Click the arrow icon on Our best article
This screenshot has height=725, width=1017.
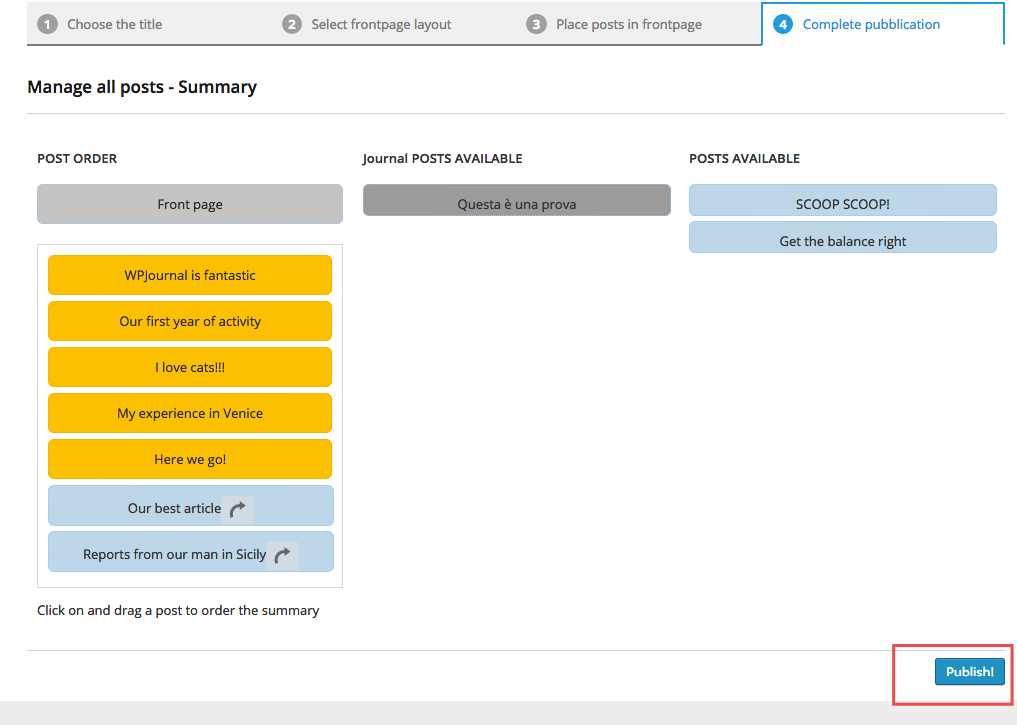click(237, 509)
